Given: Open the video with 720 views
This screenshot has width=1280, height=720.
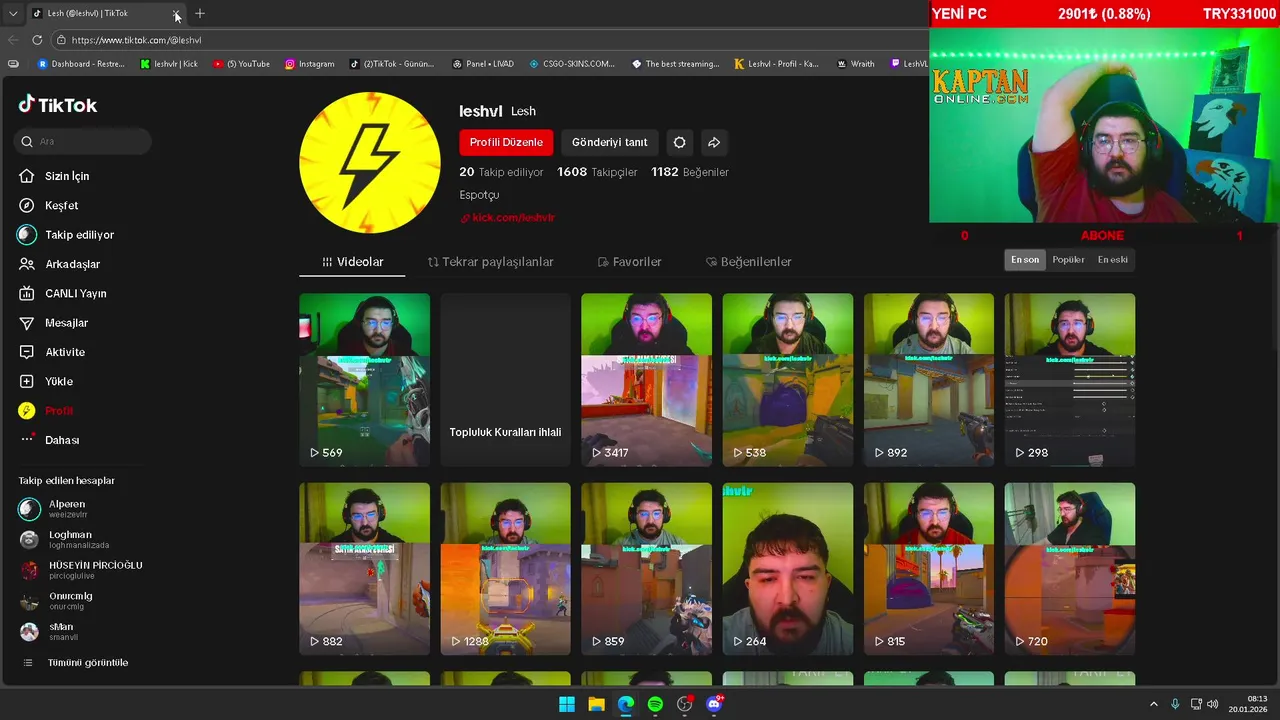Looking at the screenshot, I should 1070,569.
